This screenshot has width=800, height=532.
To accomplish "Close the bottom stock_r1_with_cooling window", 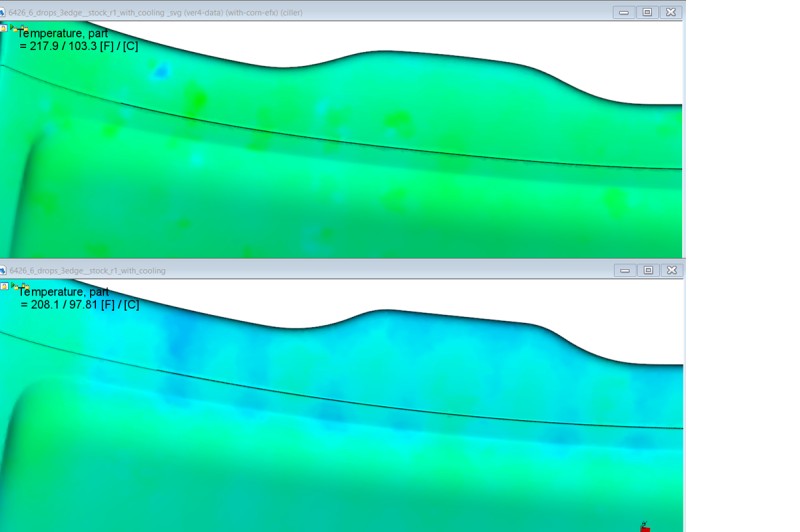I will (670, 270).
